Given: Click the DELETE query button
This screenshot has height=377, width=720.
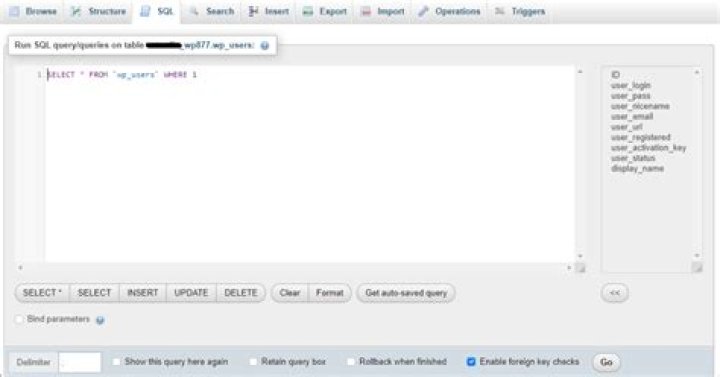Looking at the screenshot, I should [x=241, y=293].
